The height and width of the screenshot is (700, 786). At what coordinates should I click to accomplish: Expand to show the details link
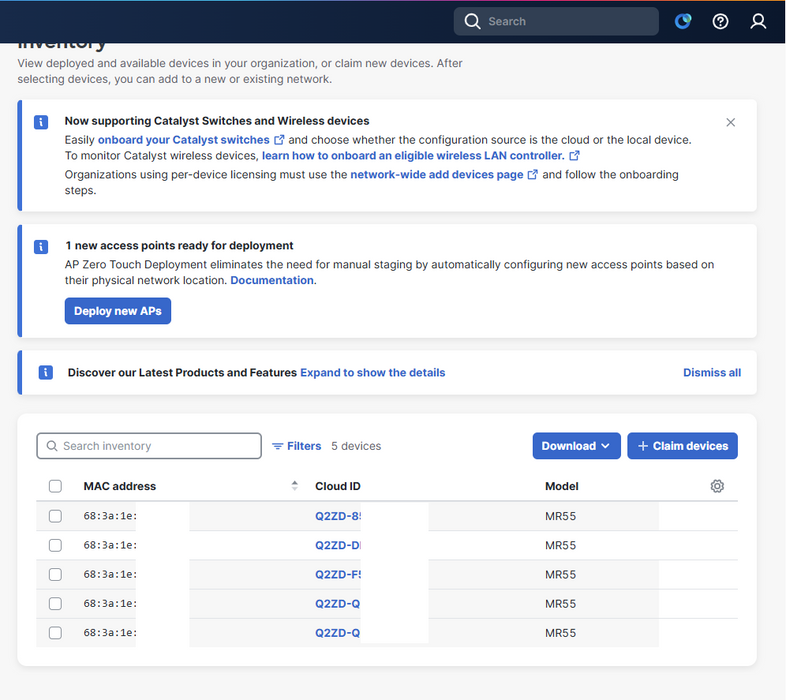tap(372, 373)
